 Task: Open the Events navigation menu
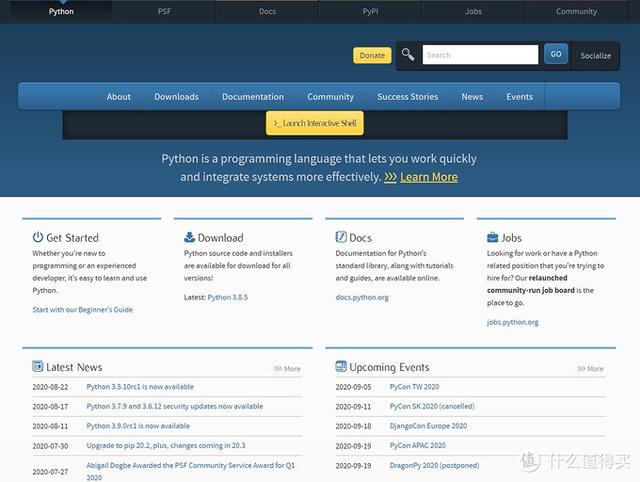pyautogui.click(x=520, y=97)
